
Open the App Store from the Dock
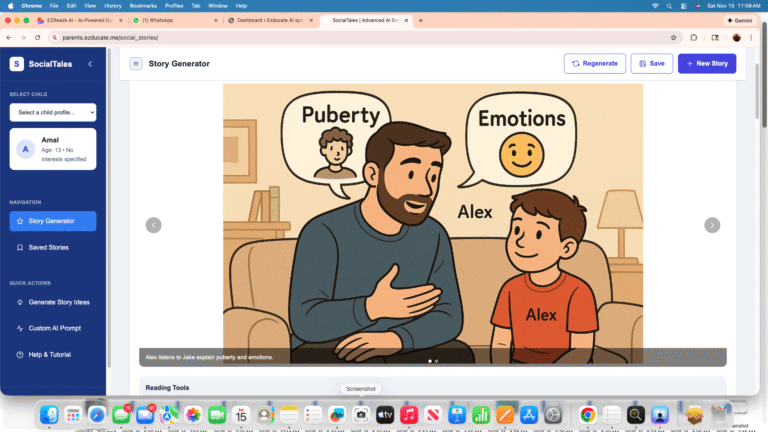529,415
